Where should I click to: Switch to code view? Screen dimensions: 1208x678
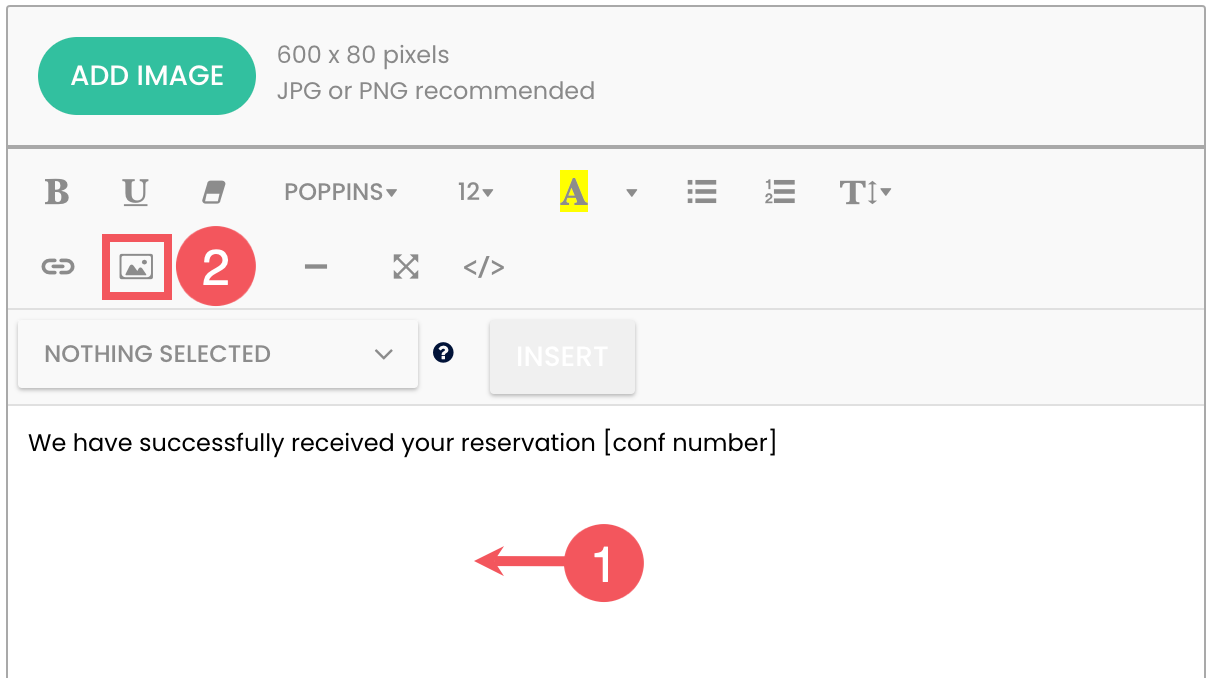pos(484,267)
